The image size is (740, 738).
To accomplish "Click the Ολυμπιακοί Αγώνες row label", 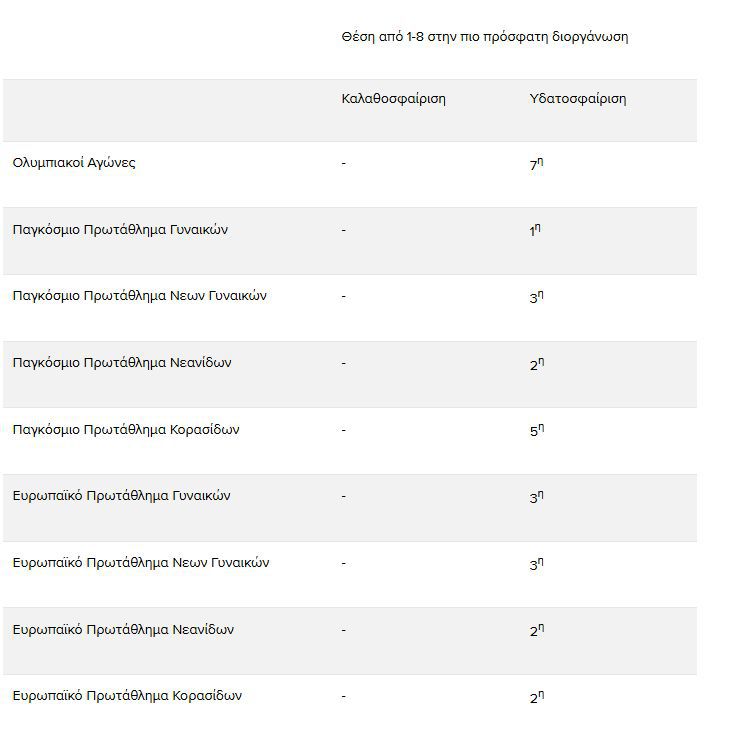I will (x=74, y=163).
